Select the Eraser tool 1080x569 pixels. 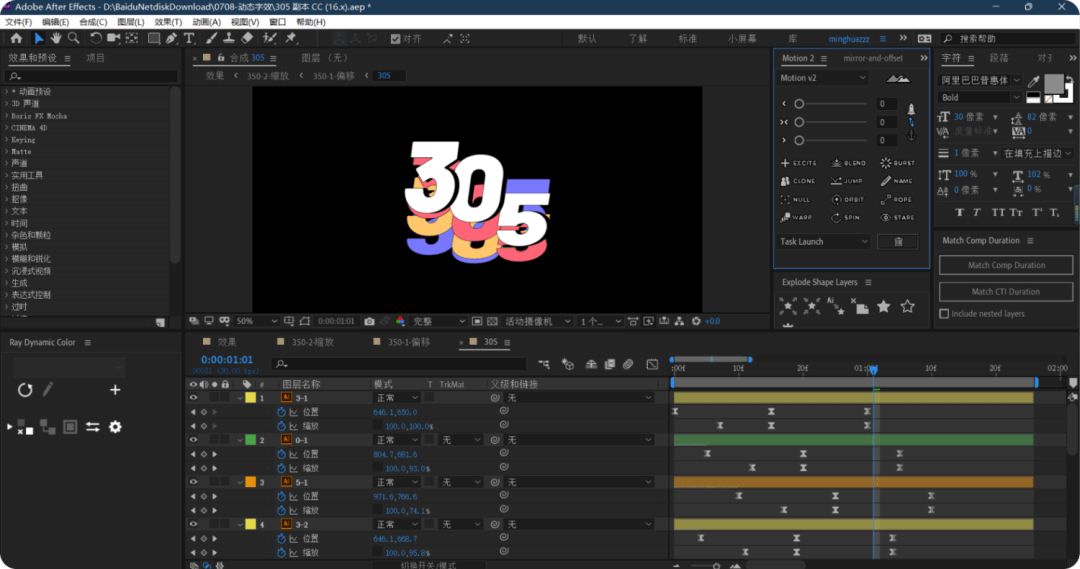247,39
